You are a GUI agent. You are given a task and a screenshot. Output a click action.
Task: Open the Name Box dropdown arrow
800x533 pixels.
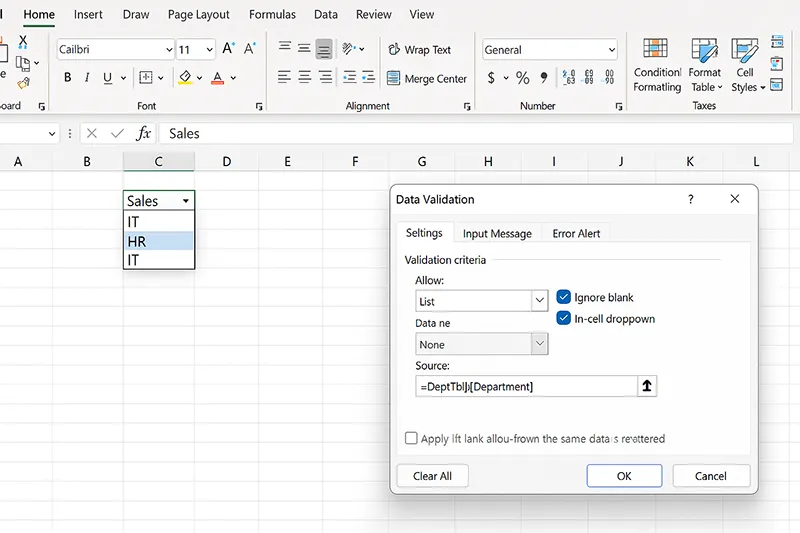click(x=52, y=134)
